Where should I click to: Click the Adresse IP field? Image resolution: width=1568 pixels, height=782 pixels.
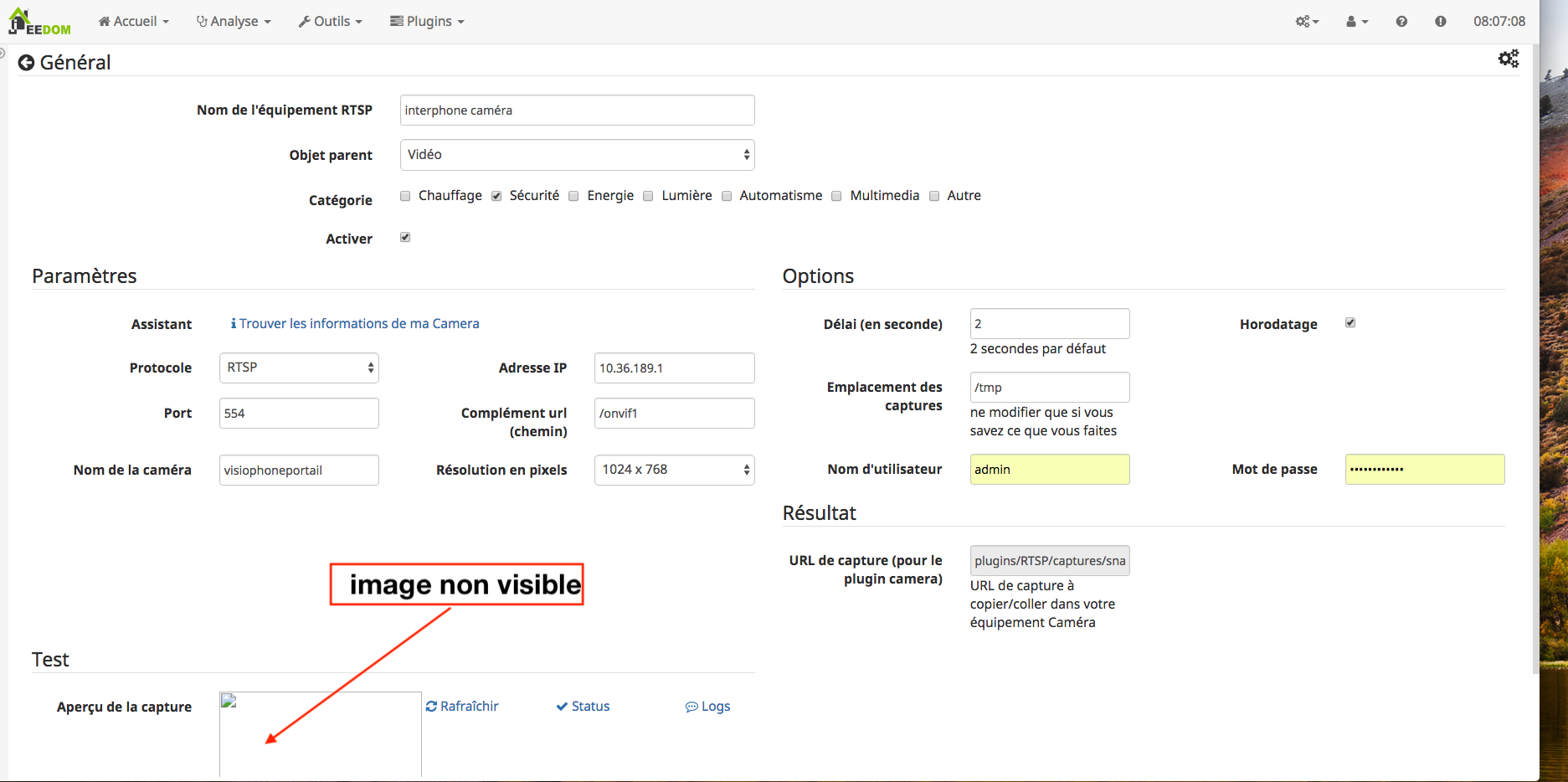[x=674, y=368]
